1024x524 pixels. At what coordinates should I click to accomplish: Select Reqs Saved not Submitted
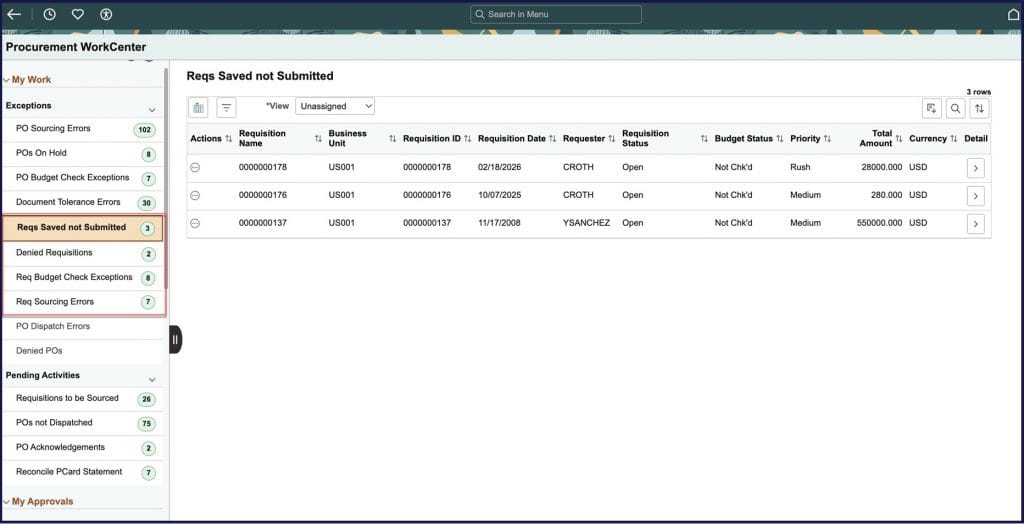pyautogui.click(x=82, y=228)
